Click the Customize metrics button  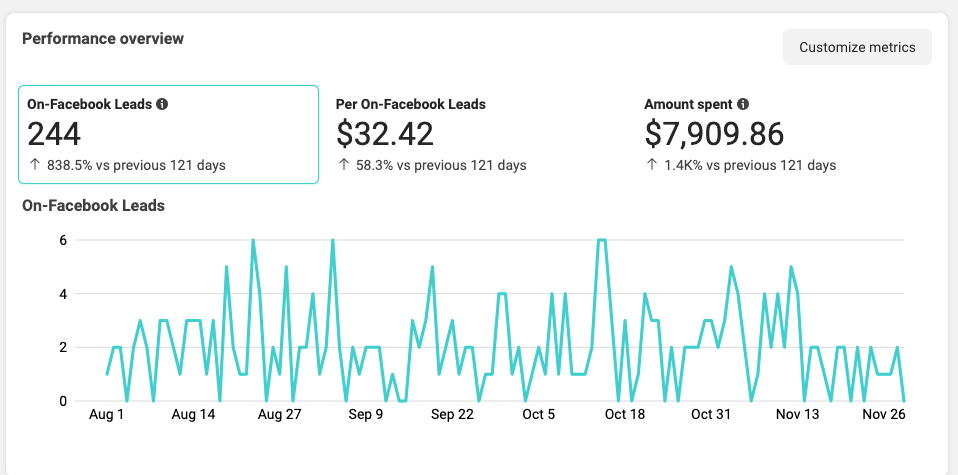pos(857,47)
